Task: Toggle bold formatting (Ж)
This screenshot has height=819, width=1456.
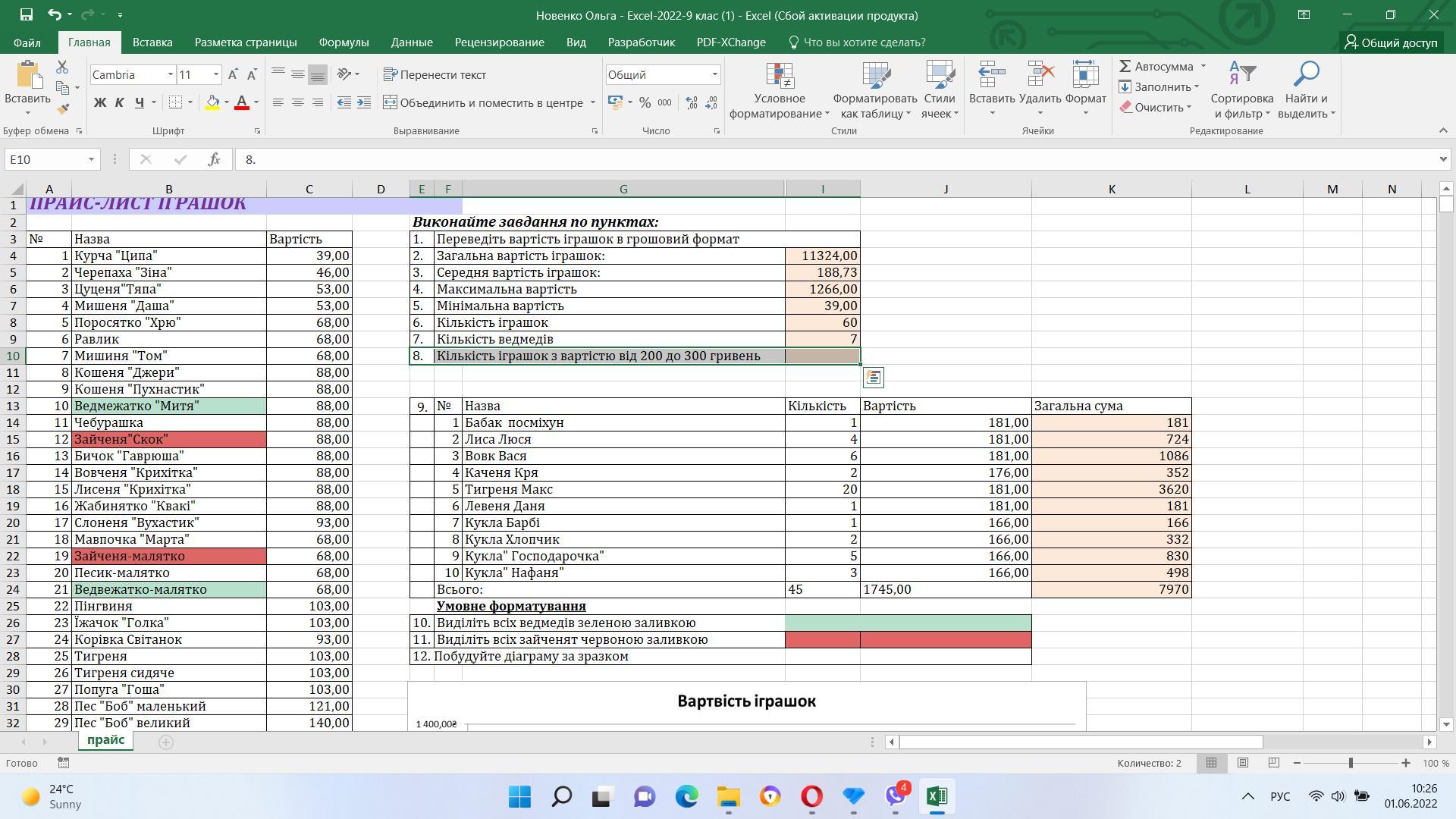Action: click(x=99, y=102)
